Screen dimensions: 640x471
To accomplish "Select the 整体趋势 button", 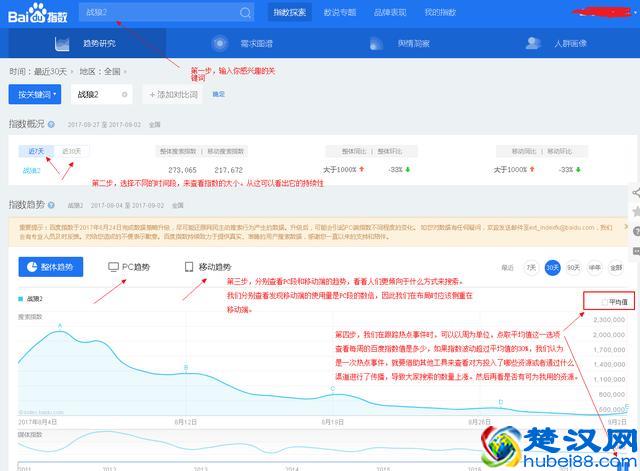I will click(51, 267).
